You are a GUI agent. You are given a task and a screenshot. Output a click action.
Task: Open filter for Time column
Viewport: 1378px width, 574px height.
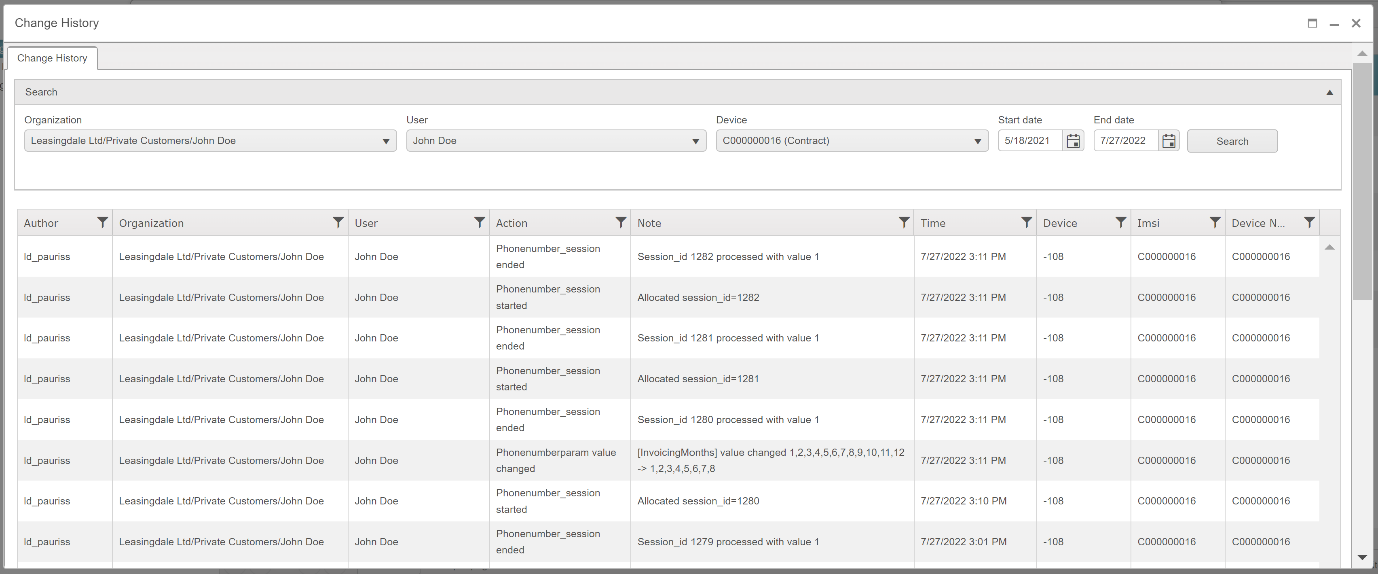click(x=1026, y=223)
